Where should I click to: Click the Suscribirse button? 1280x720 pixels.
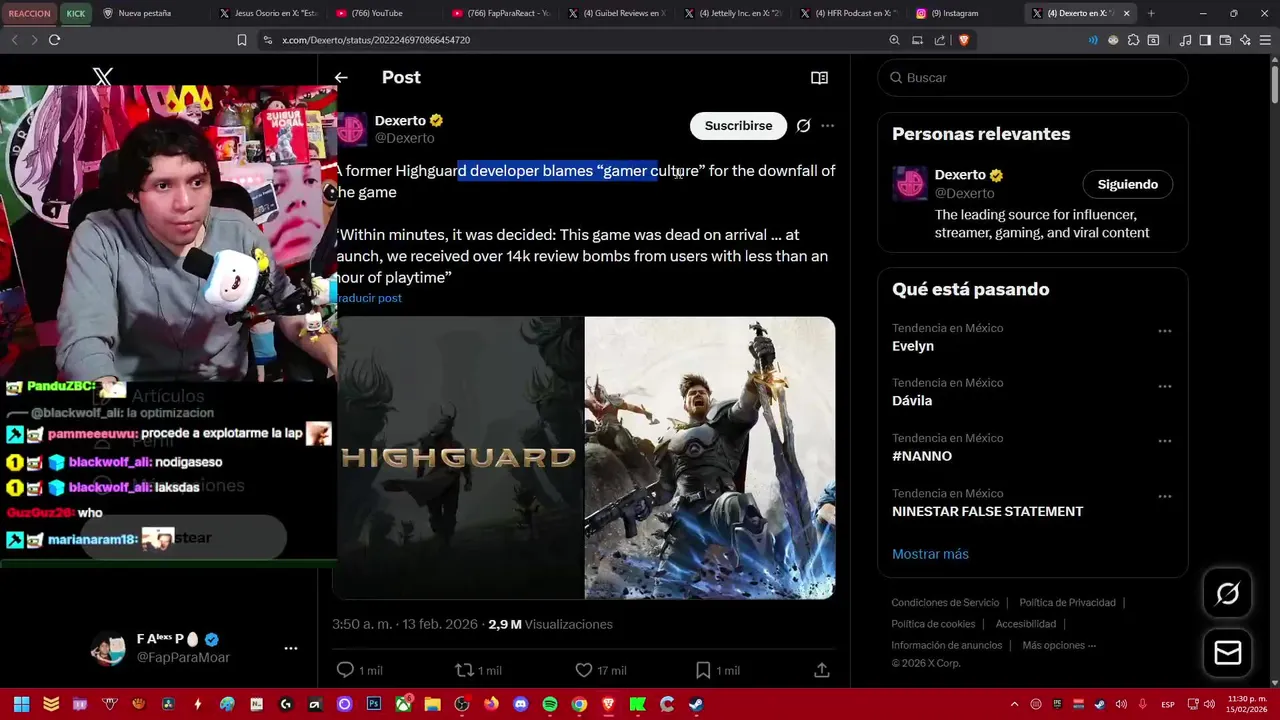(738, 126)
